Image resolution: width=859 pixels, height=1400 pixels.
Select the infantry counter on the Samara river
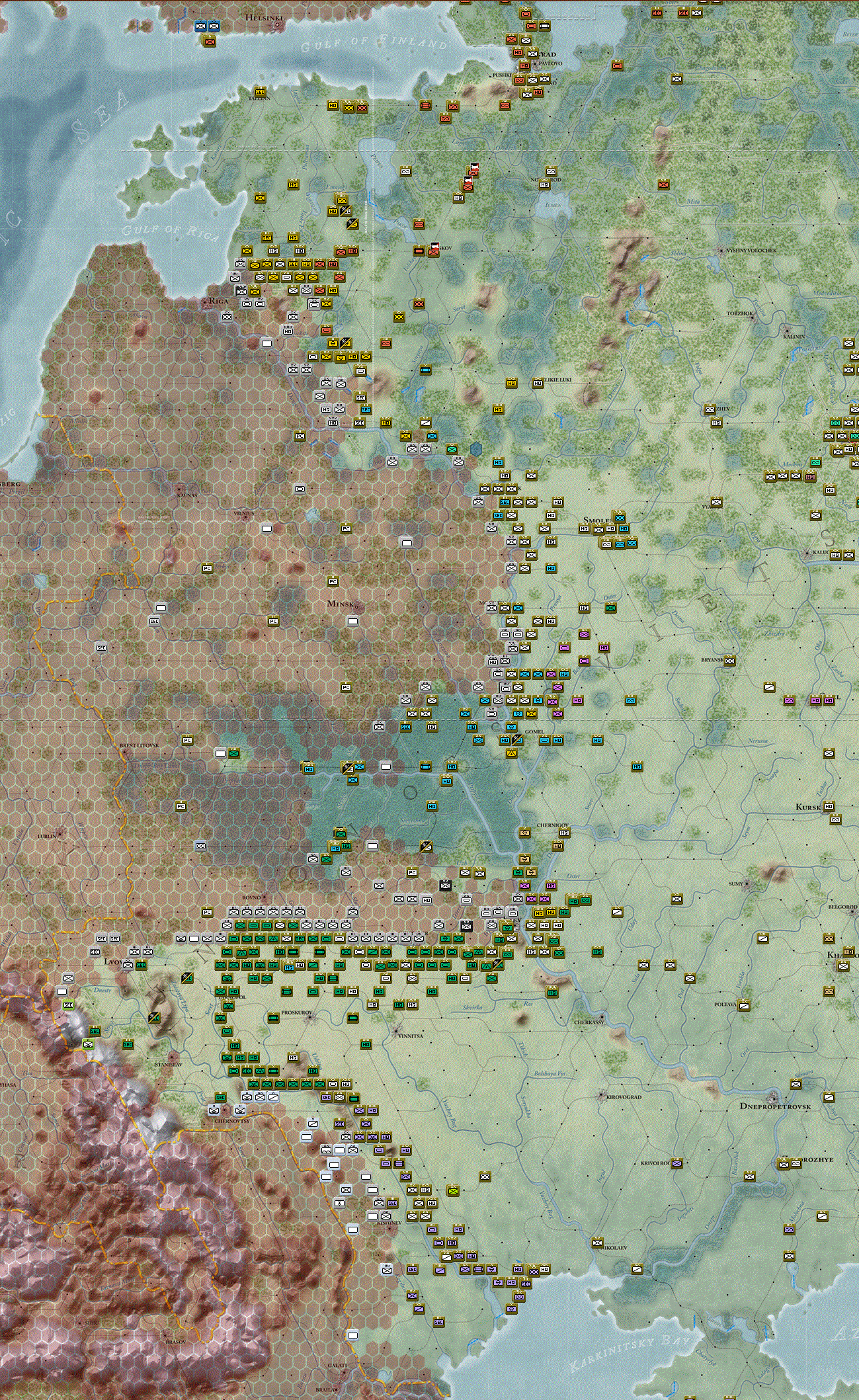[796, 1084]
